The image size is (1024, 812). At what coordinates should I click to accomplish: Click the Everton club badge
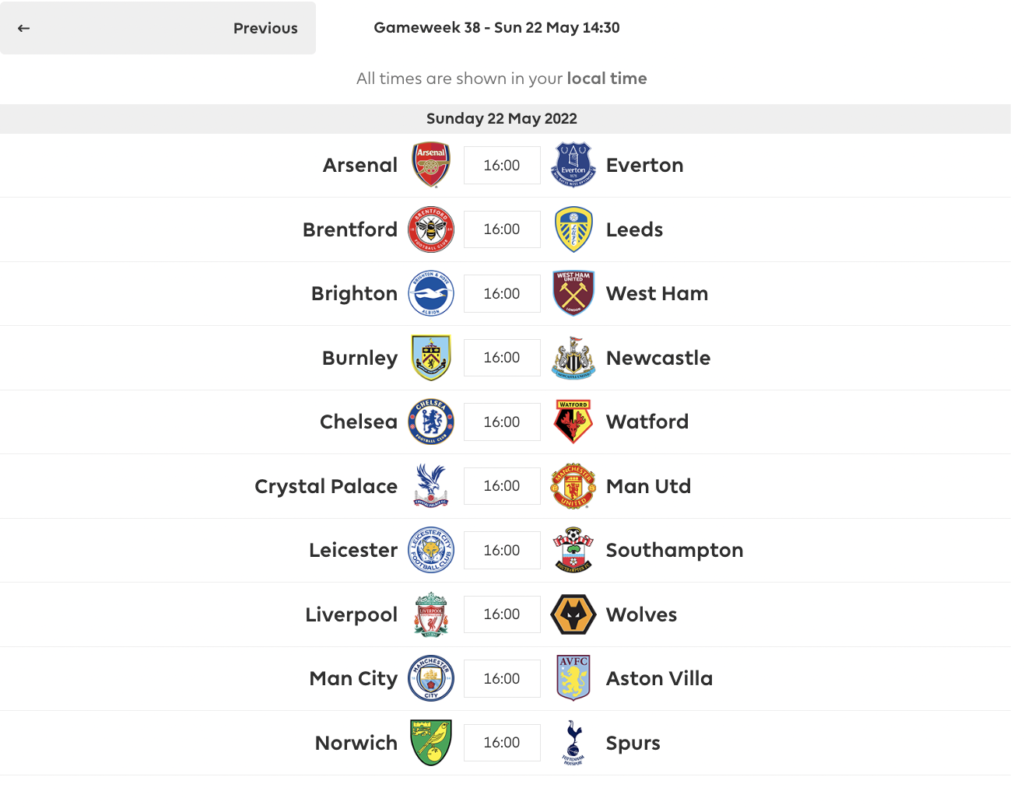(x=573, y=165)
